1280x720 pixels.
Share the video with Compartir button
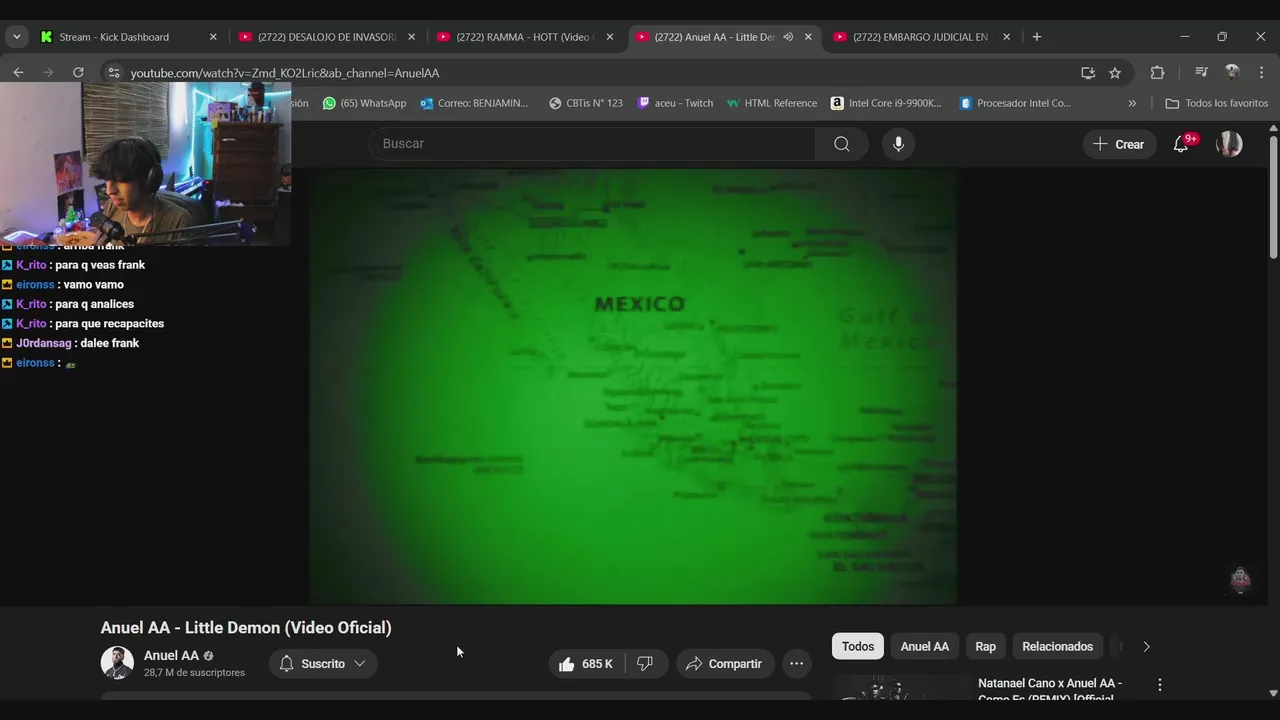click(x=724, y=664)
